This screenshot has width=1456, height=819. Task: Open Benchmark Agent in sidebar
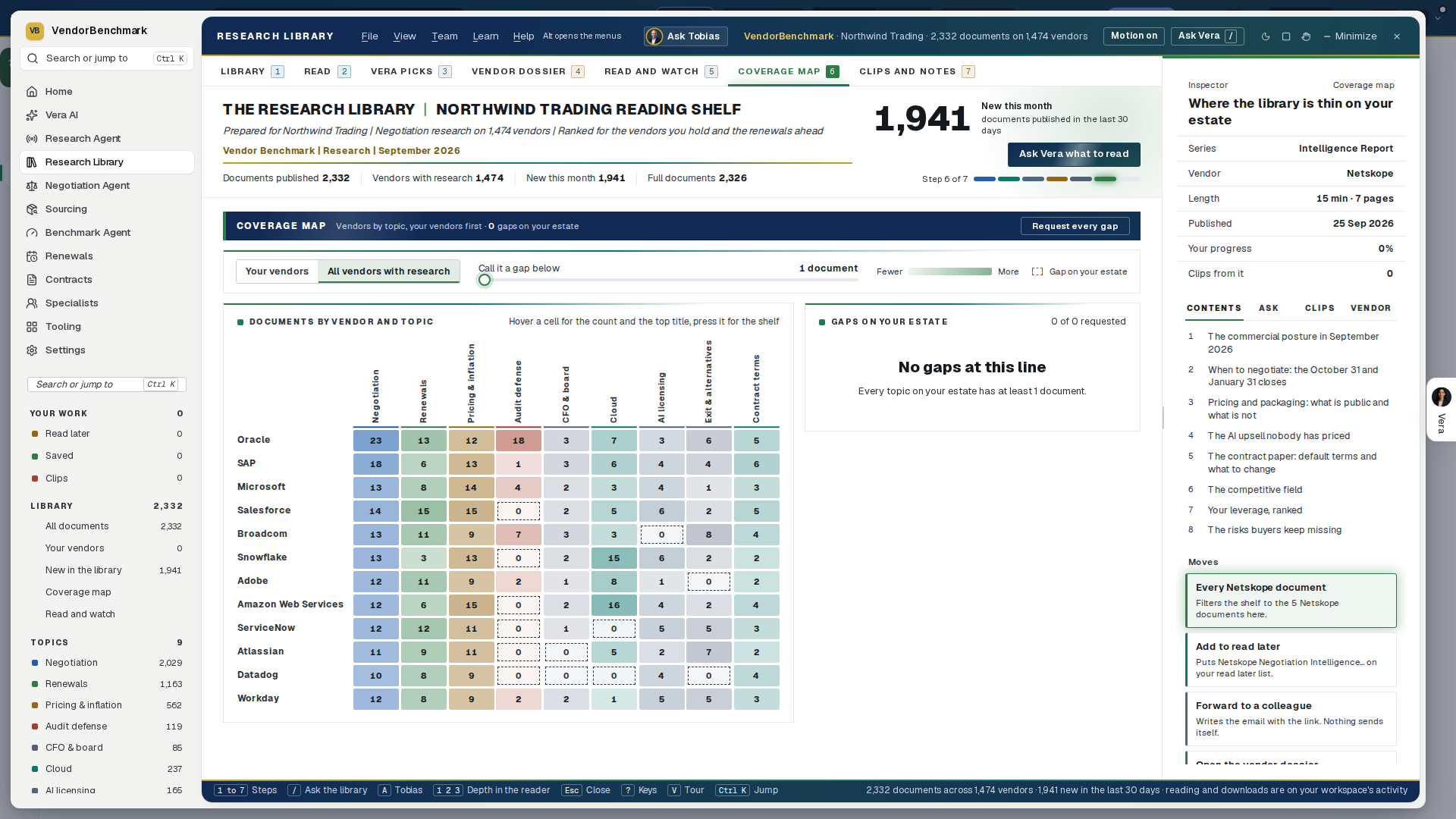(x=106, y=233)
